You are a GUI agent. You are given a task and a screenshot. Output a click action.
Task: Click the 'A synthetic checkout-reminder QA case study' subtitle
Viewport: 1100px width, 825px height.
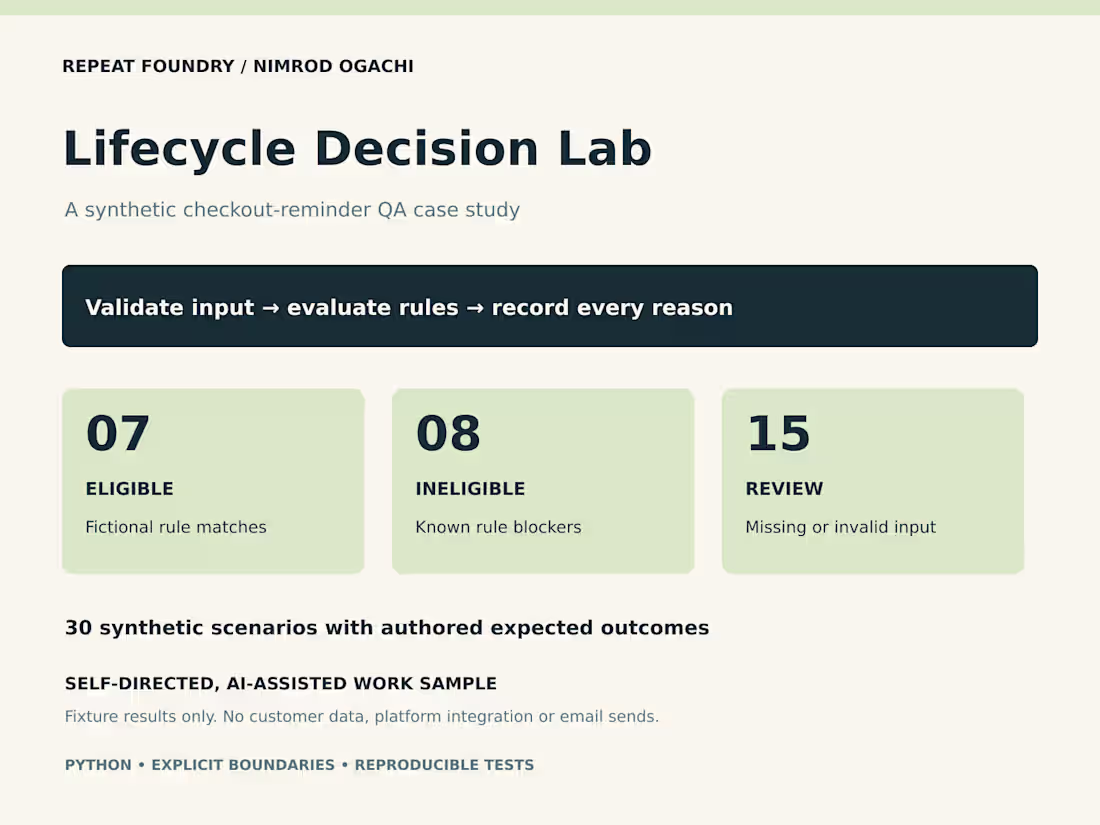292,210
